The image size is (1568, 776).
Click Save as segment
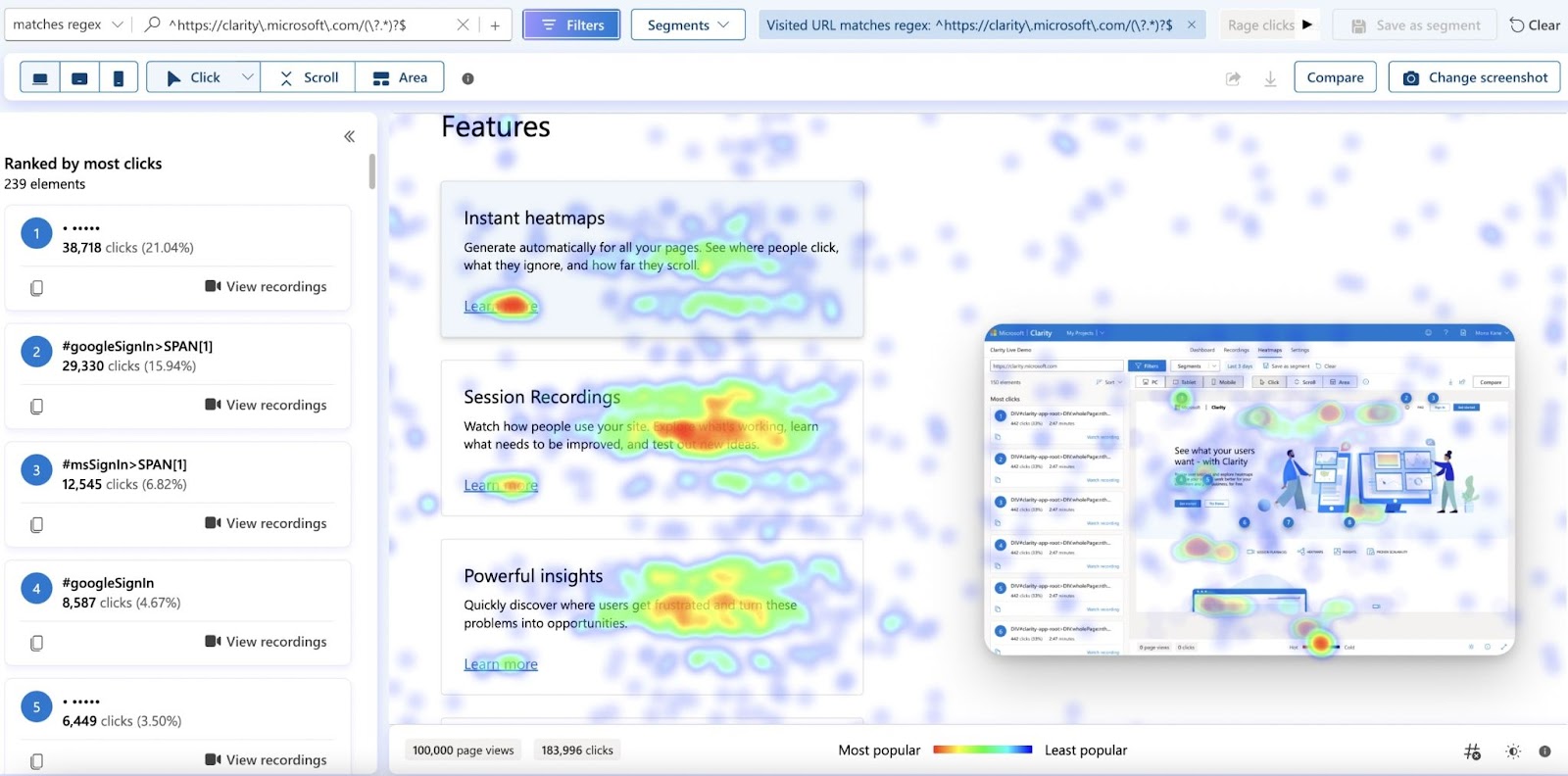(1415, 24)
